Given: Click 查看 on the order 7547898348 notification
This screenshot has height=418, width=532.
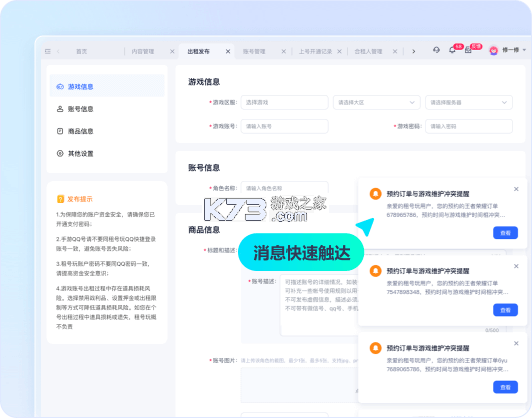Looking at the screenshot, I should 505,310.
